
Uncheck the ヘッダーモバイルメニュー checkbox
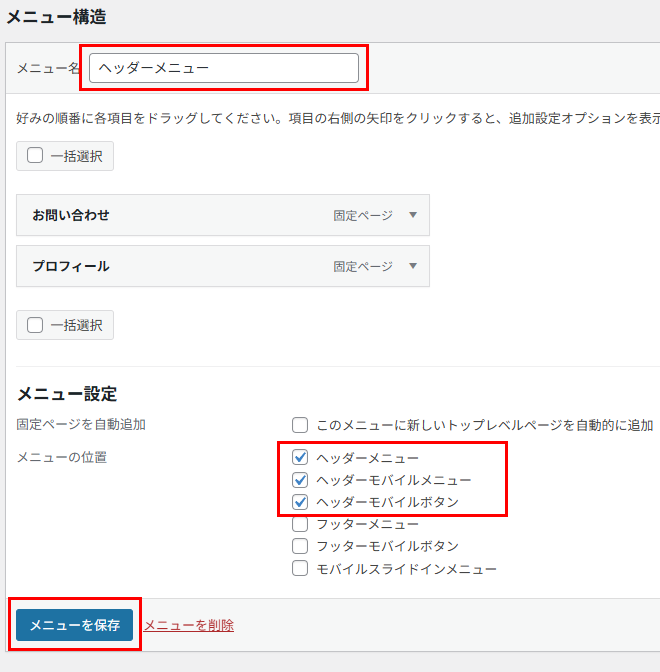(x=300, y=480)
